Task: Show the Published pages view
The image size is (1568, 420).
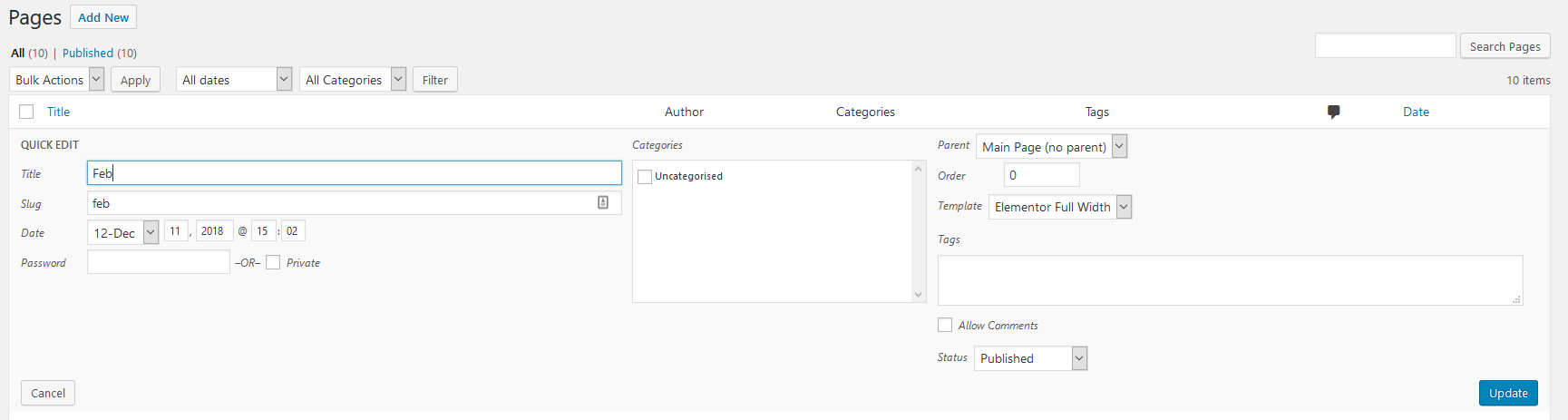Action: point(88,53)
